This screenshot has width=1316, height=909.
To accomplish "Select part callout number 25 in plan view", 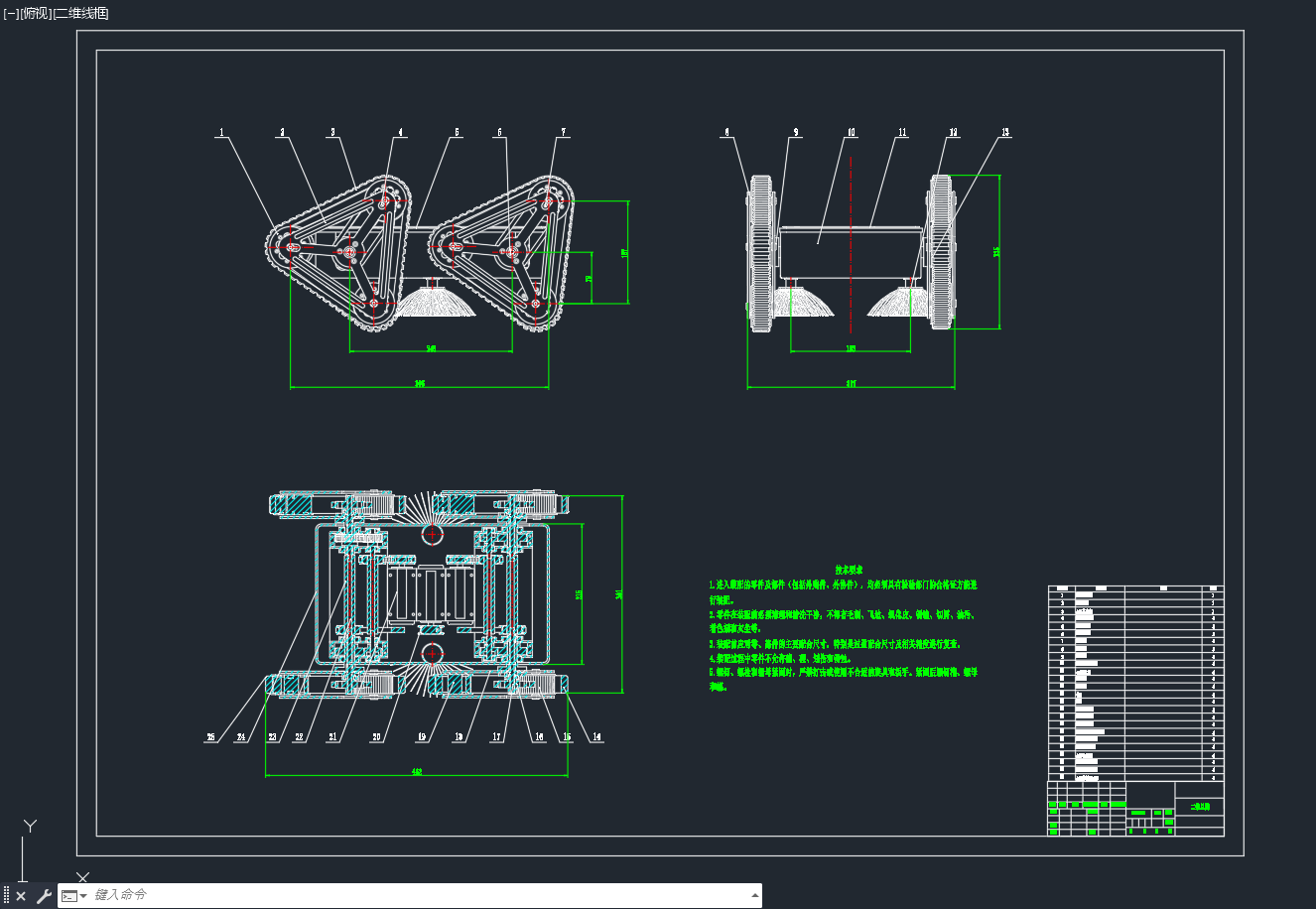I will tap(210, 737).
